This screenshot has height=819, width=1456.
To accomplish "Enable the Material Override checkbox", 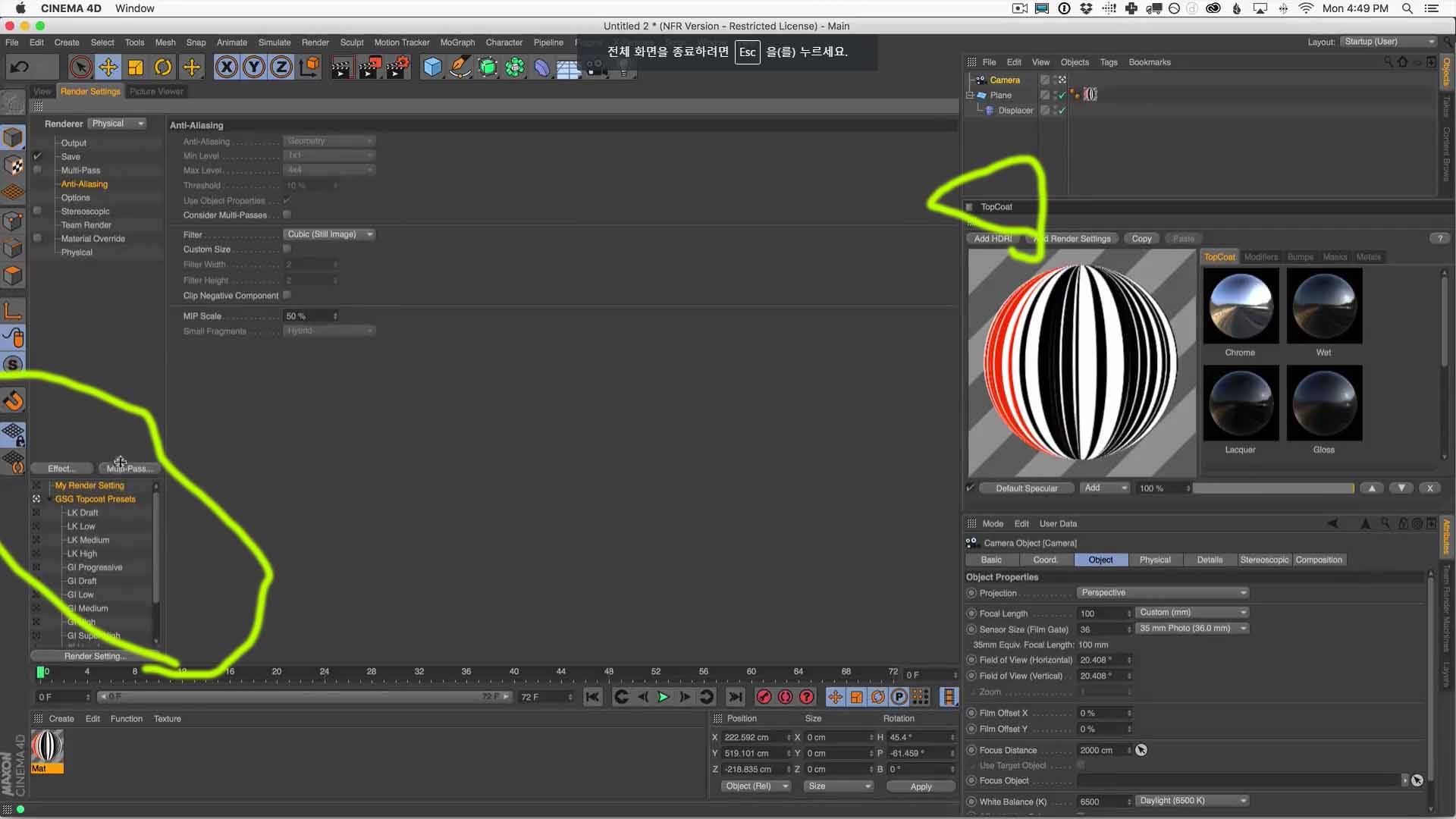I will [37, 238].
